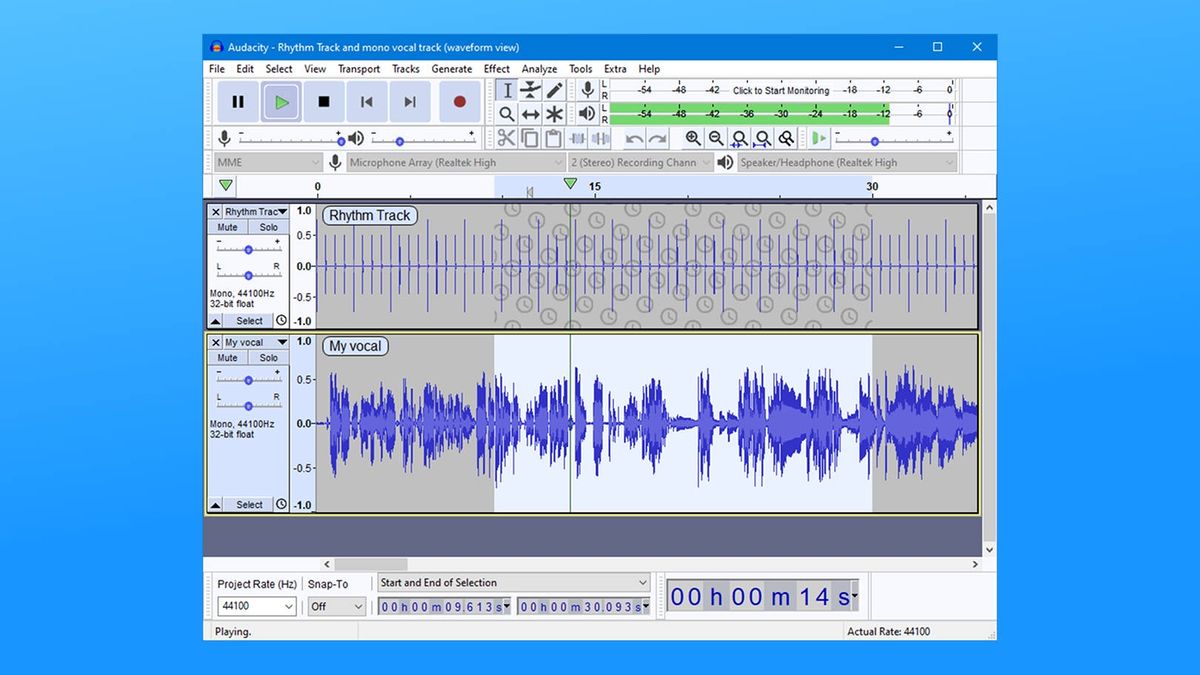
Task: Open the Start and End of Selection dropdown
Action: [x=513, y=583]
